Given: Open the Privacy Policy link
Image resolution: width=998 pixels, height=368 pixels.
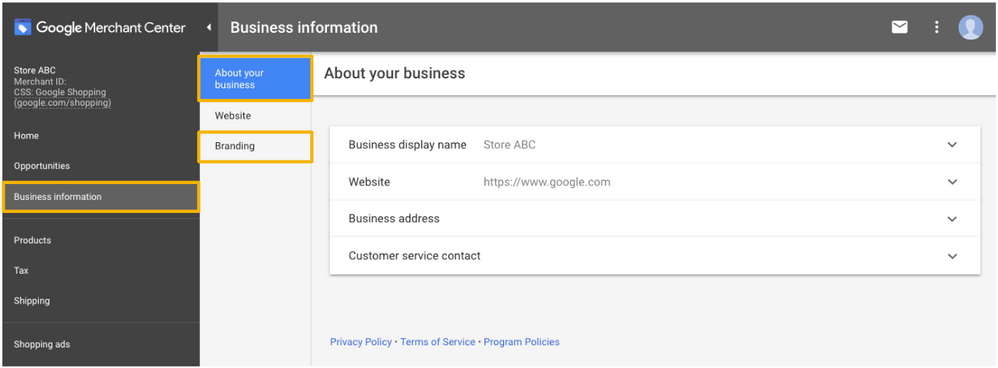Looking at the screenshot, I should (361, 342).
